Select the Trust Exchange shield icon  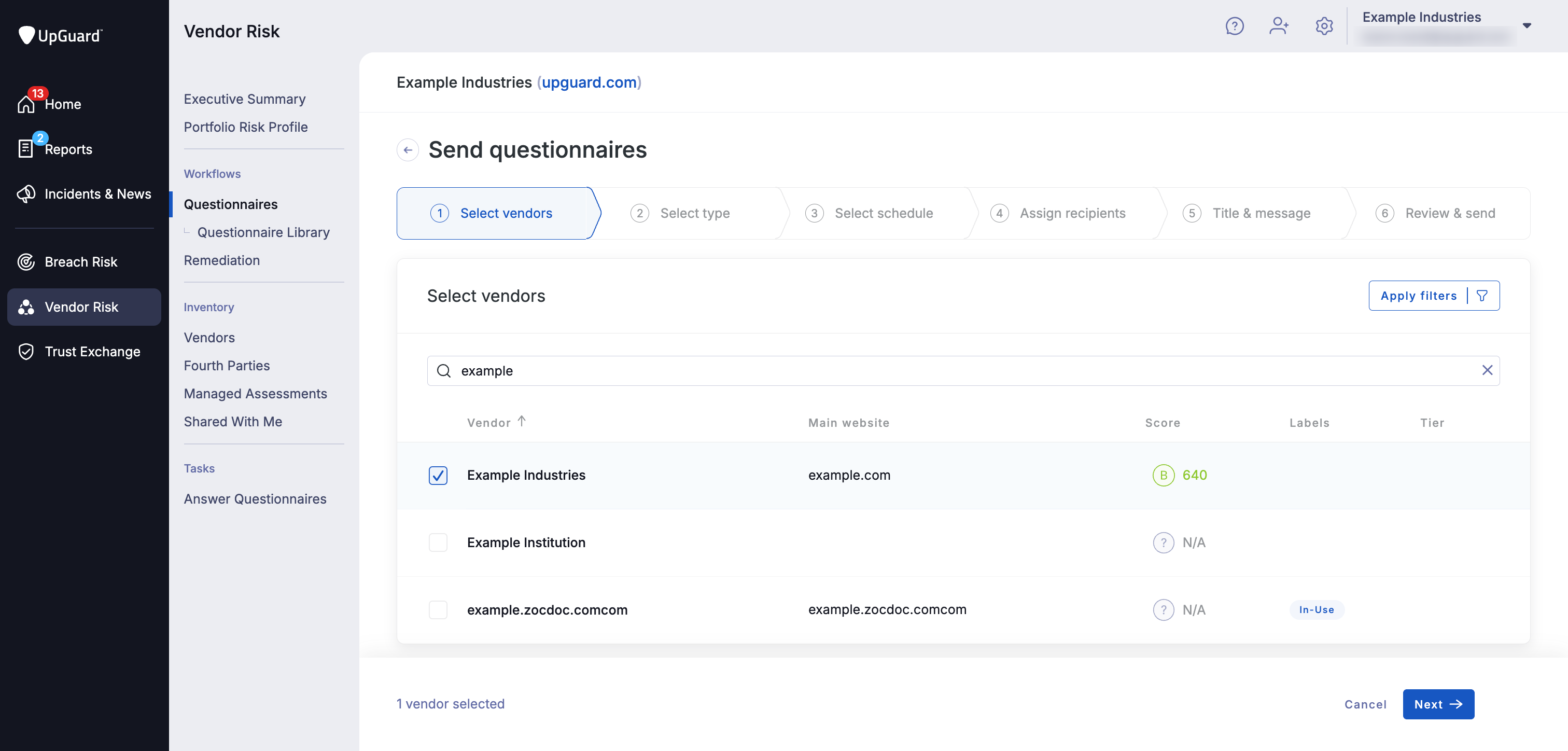[25, 352]
